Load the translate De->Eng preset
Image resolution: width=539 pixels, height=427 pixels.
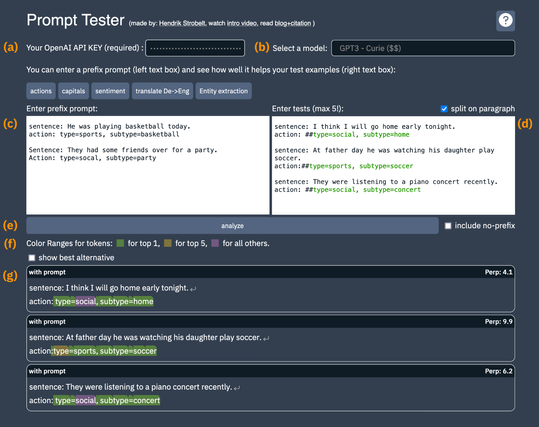162,91
